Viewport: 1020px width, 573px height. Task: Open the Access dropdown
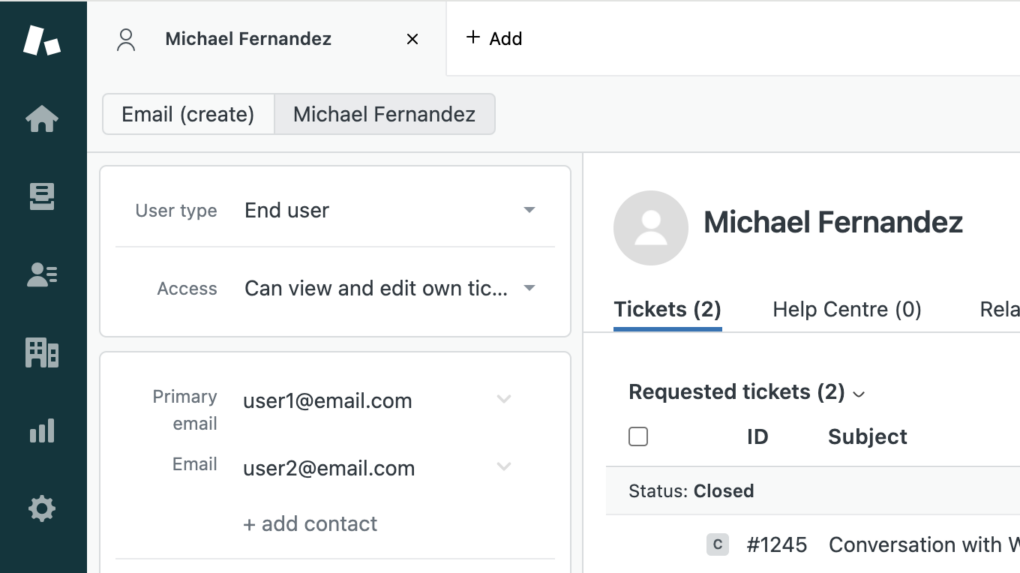click(x=529, y=288)
